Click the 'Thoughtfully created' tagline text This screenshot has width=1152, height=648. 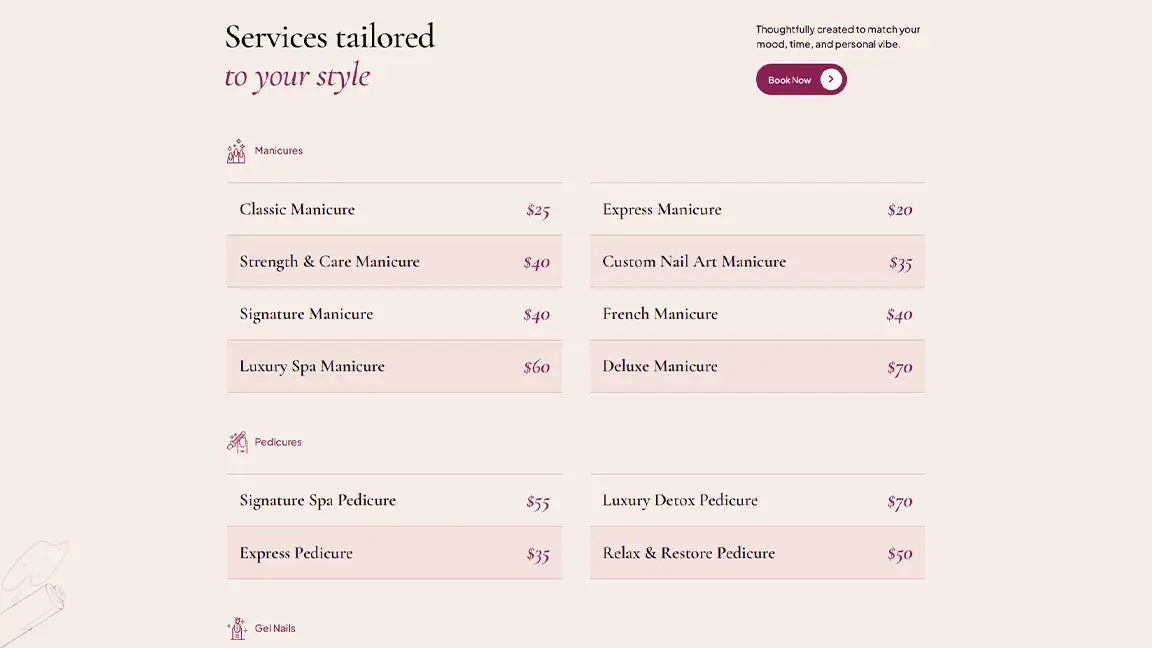(x=838, y=37)
